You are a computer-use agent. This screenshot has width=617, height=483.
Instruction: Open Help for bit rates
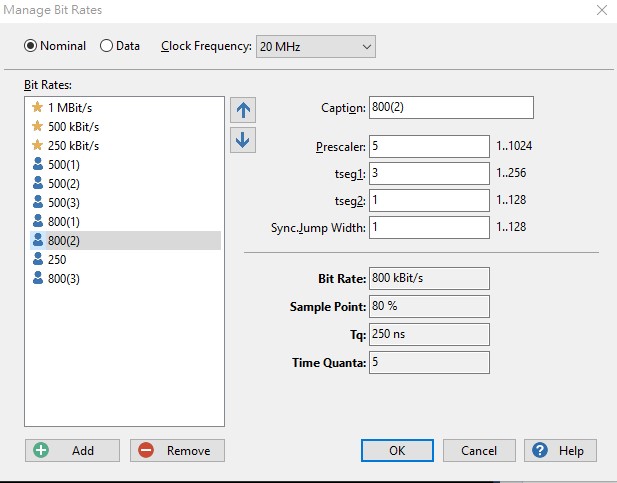(x=560, y=450)
